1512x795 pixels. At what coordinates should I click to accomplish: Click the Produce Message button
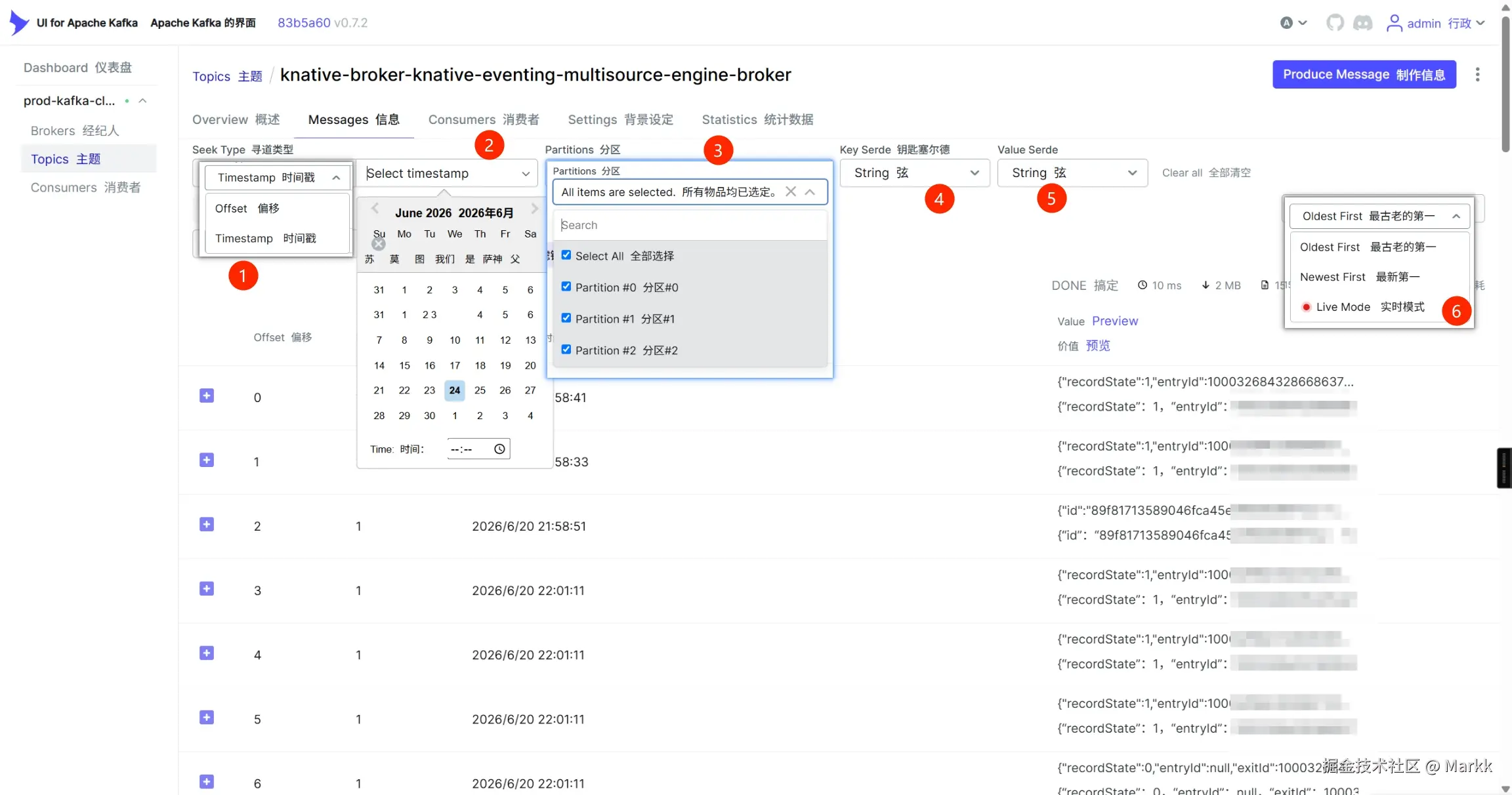(1364, 74)
